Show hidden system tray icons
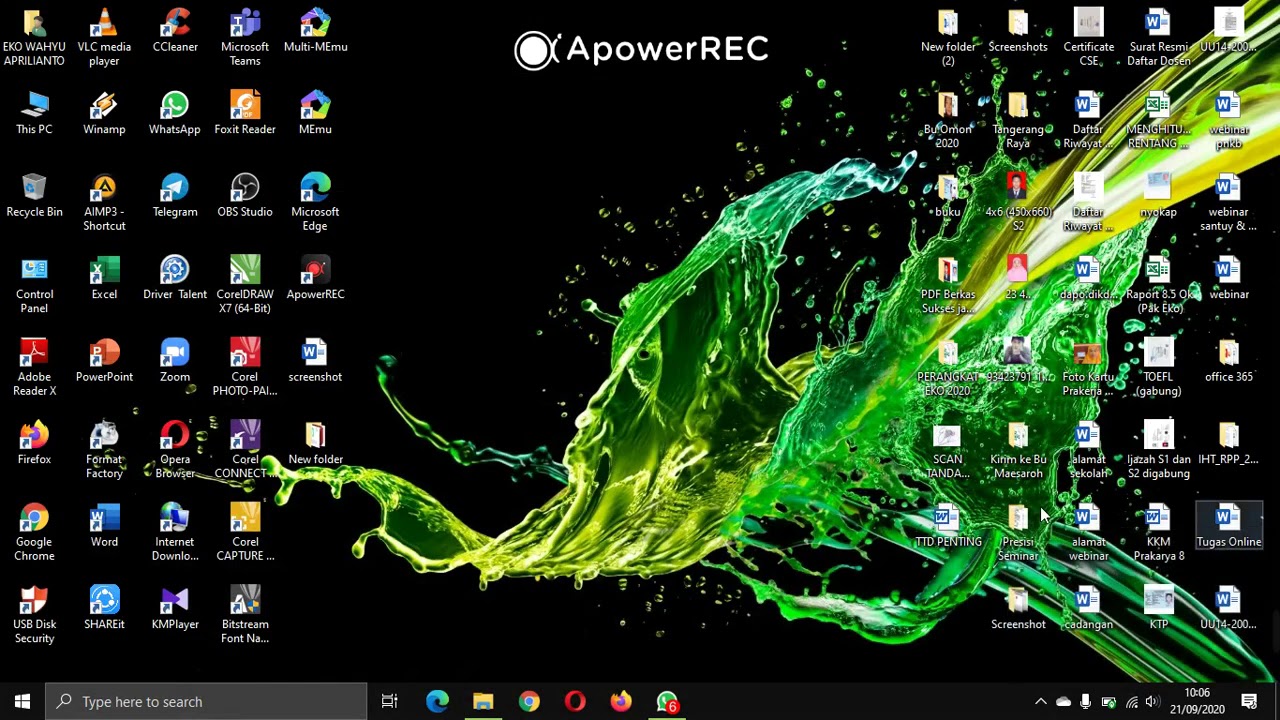This screenshot has height=720, width=1280. coord(1040,702)
